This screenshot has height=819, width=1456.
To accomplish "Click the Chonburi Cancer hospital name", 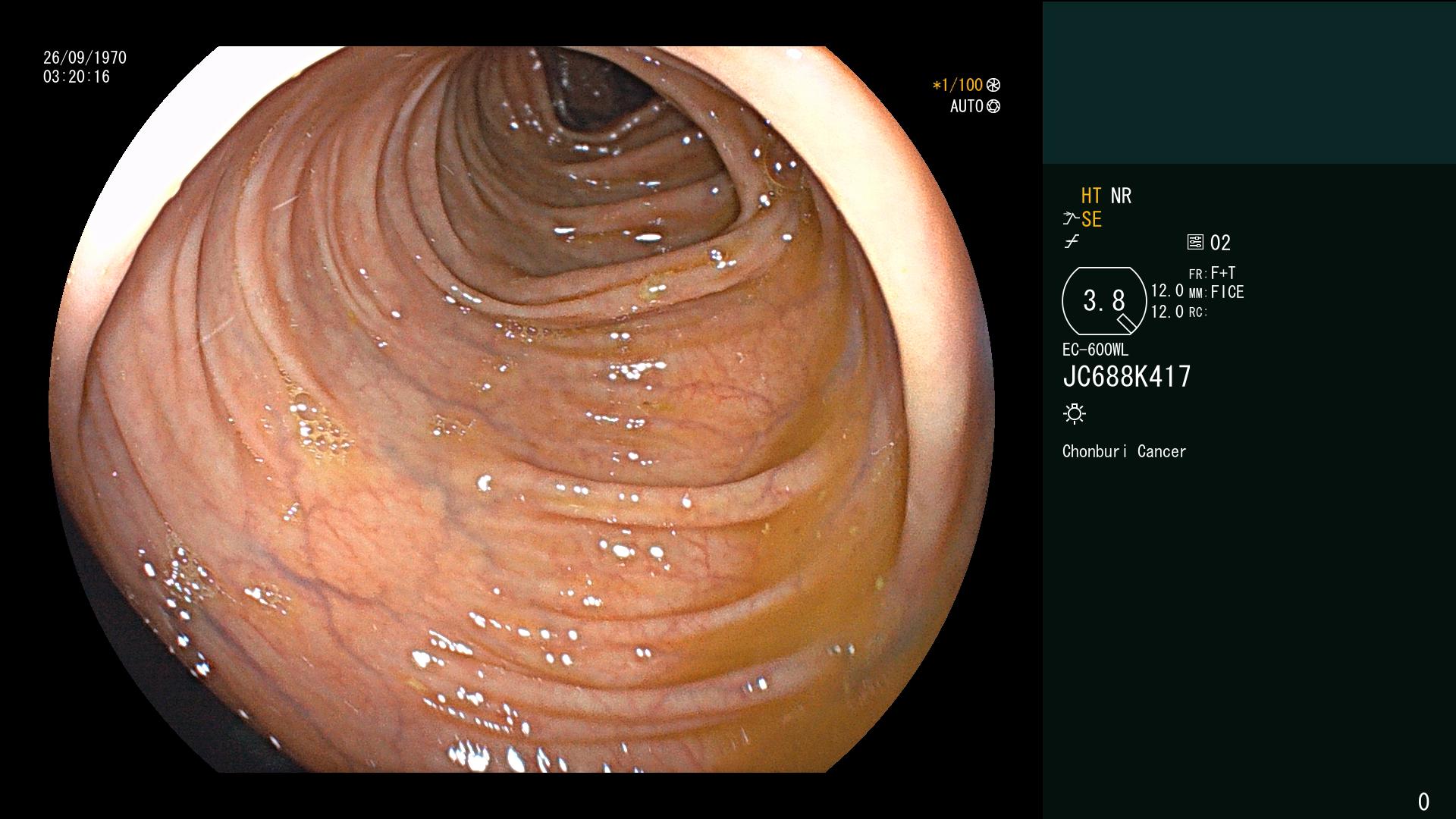I will [x=1124, y=451].
